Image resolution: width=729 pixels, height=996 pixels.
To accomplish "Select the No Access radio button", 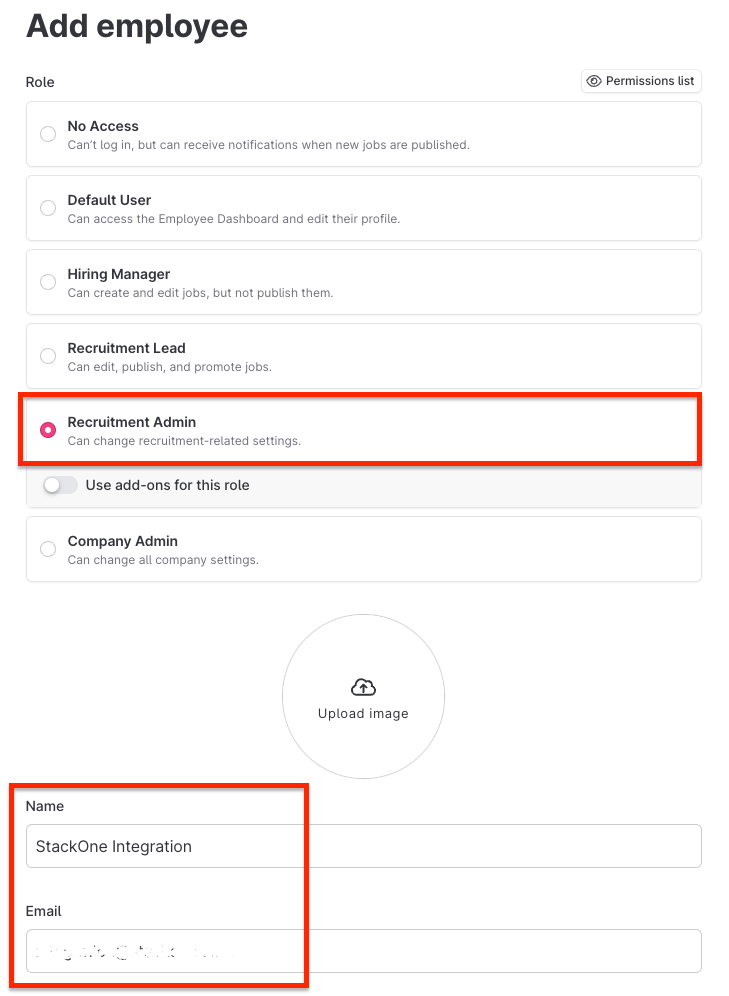I will (48, 134).
